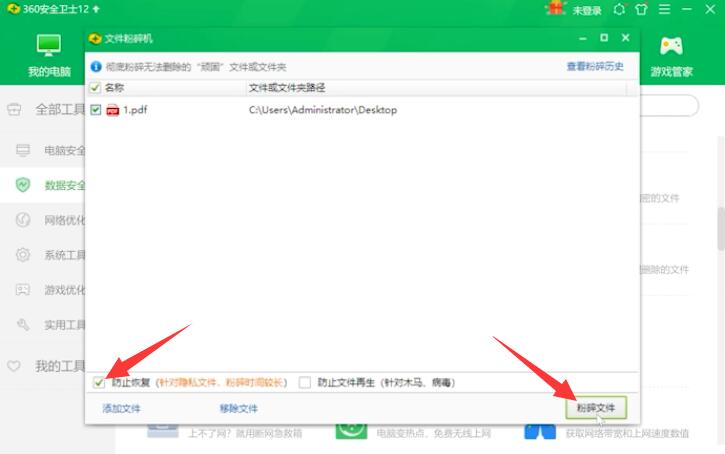Screen dimensions: 725x454
Task: Enable the 防止文件再生 checkbox
Action: pyautogui.click(x=305, y=382)
